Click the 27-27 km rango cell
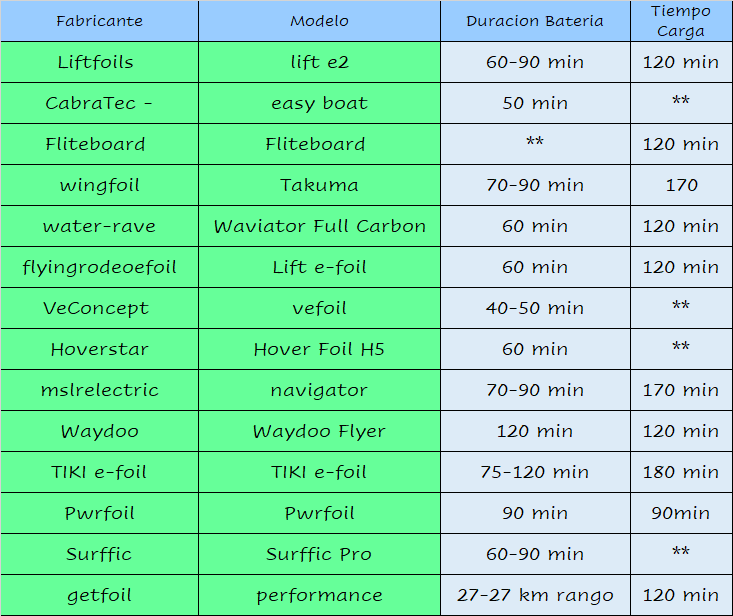Image resolution: width=733 pixels, height=616 pixels. pos(535,595)
